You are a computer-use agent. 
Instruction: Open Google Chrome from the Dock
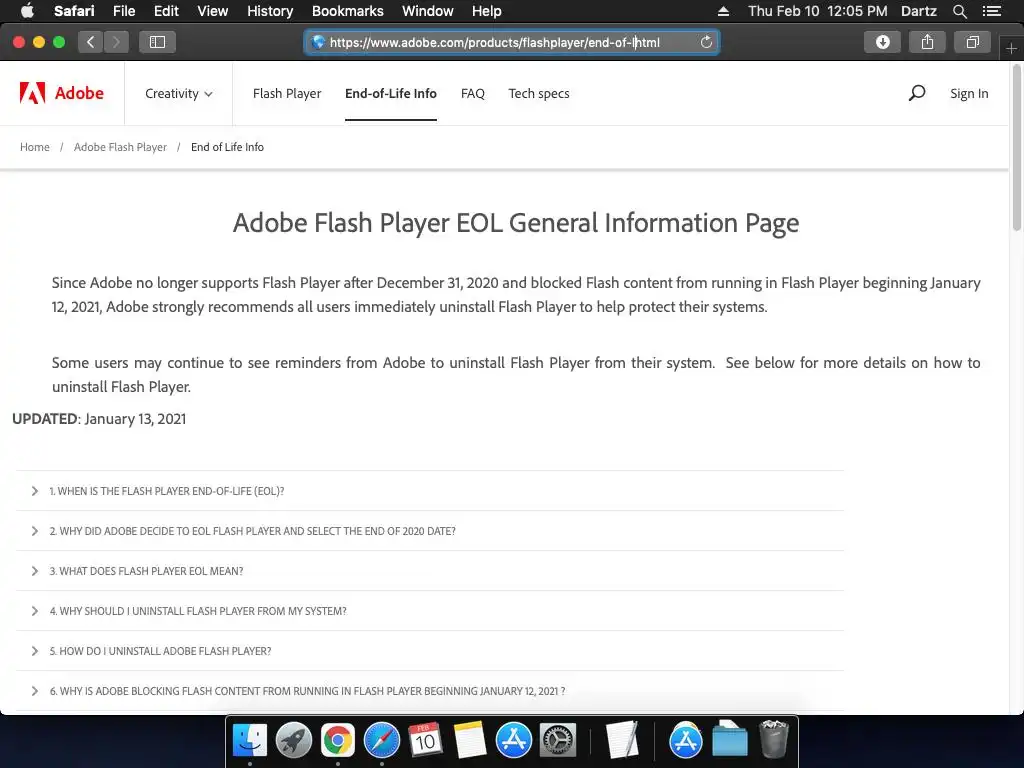coord(338,741)
